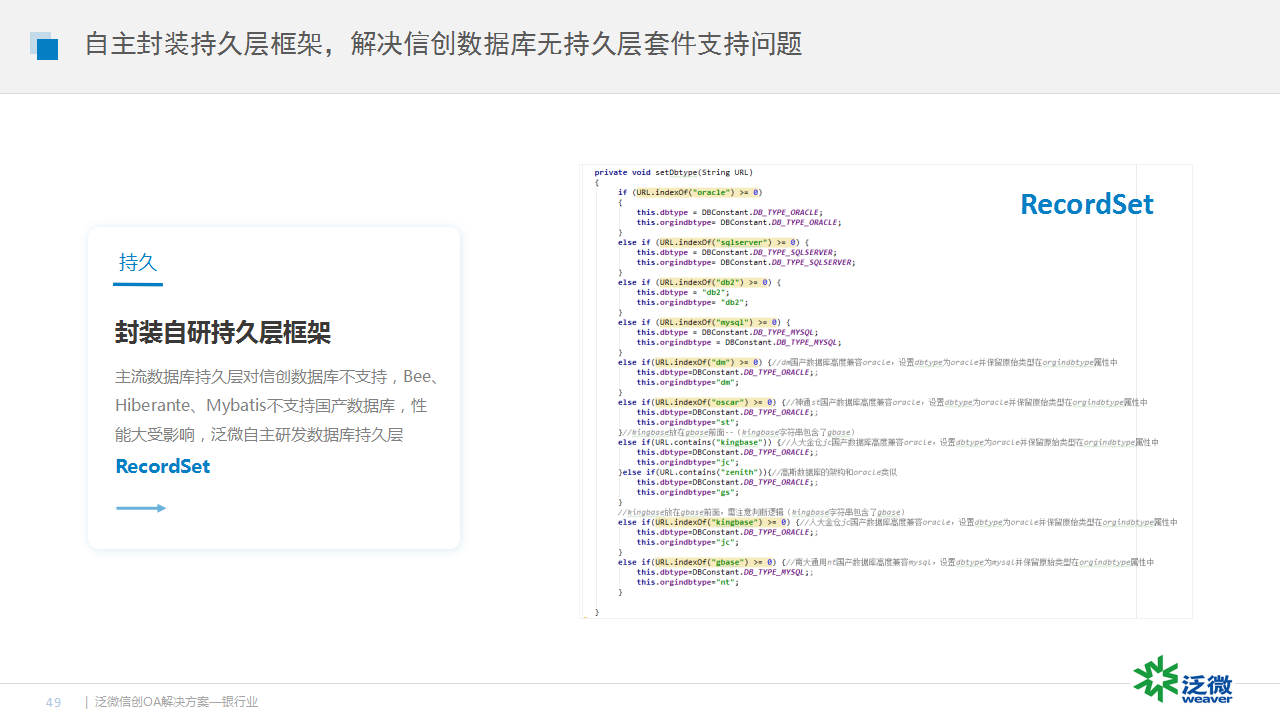1280x720 pixels.
Task: Click the URL.indexOf("mysql") condition
Action: pyautogui.click(x=717, y=322)
